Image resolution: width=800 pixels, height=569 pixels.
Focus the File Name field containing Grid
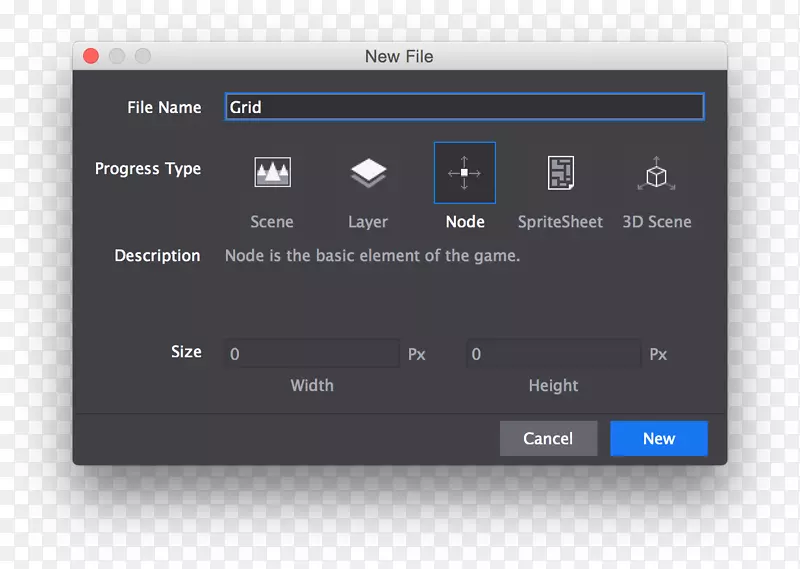click(x=464, y=107)
